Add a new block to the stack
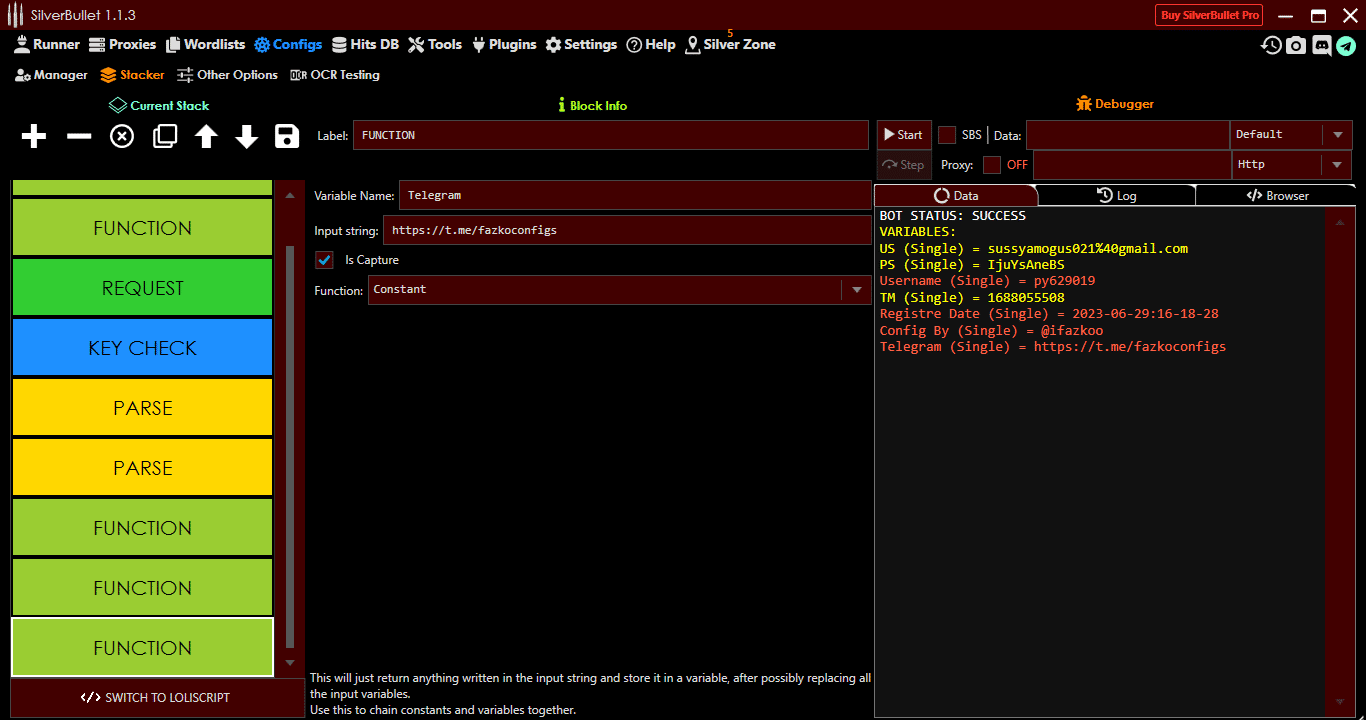The image size is (1366, 720). (x=33, y=136)
